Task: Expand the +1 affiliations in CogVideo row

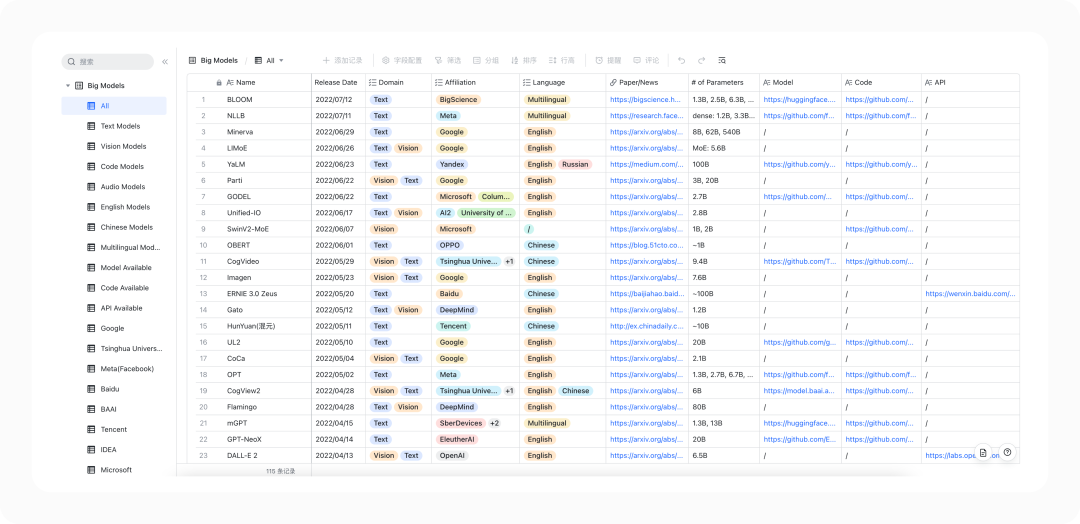Action: click(x=509, y=262)
